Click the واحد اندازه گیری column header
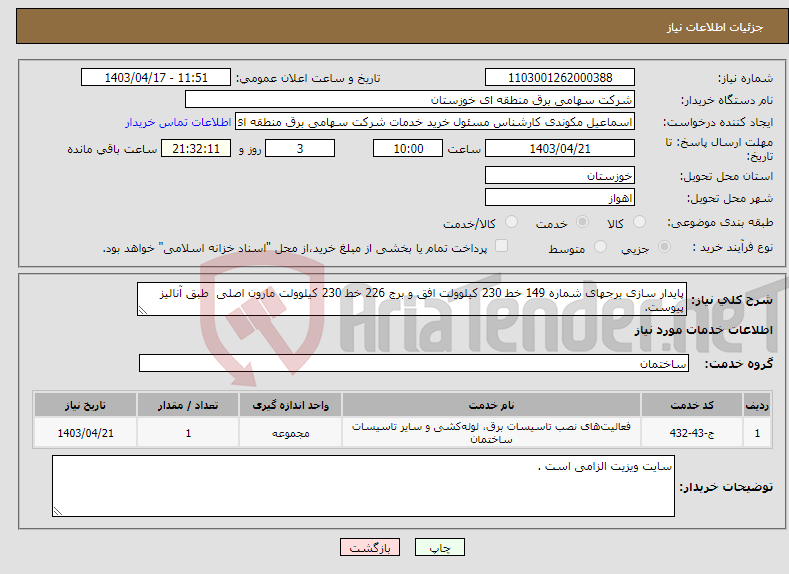Viewport: 789px width, 574px height. click(290, 405)
